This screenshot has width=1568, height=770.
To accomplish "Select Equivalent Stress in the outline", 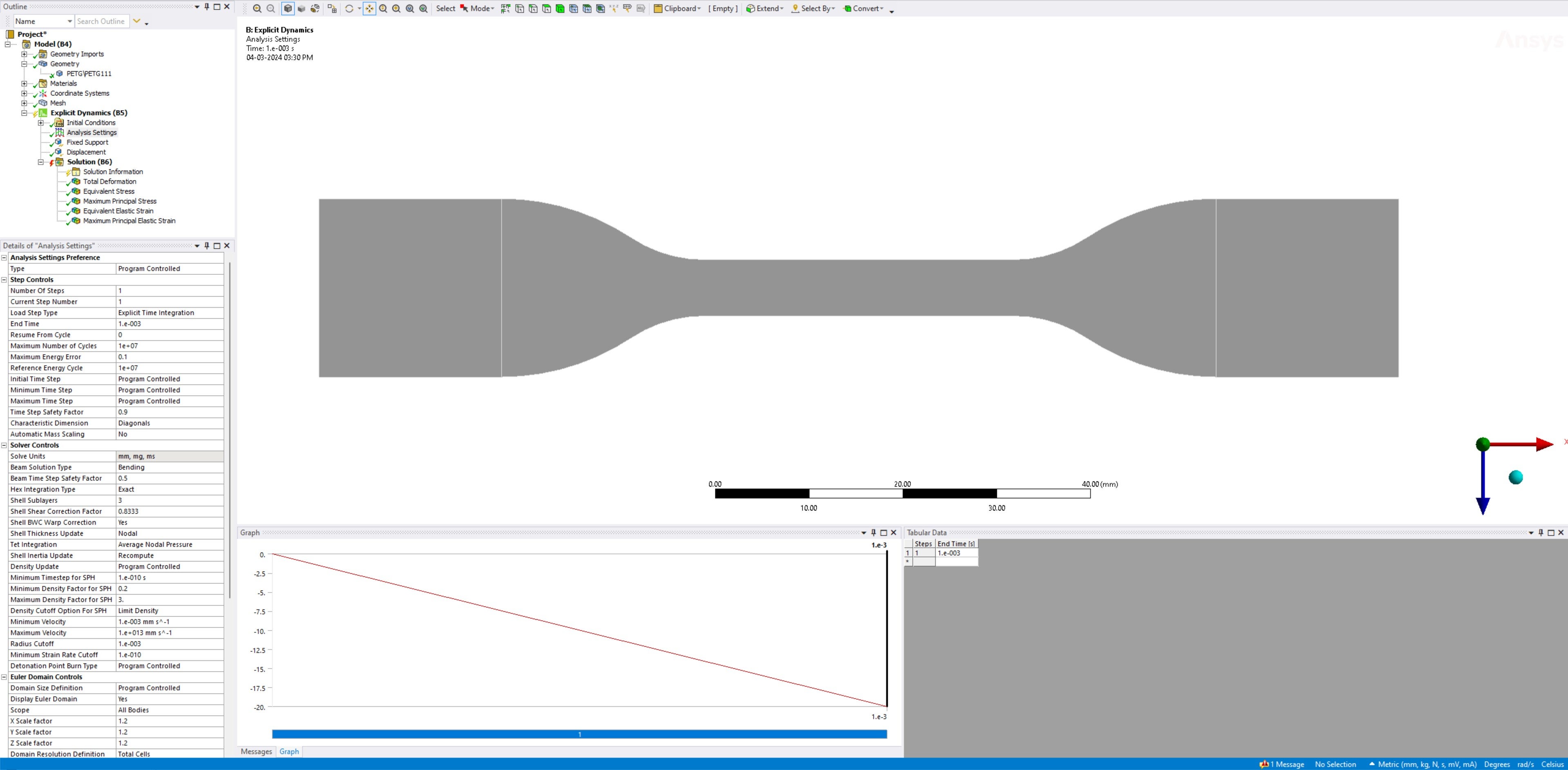I will [108, 191].
